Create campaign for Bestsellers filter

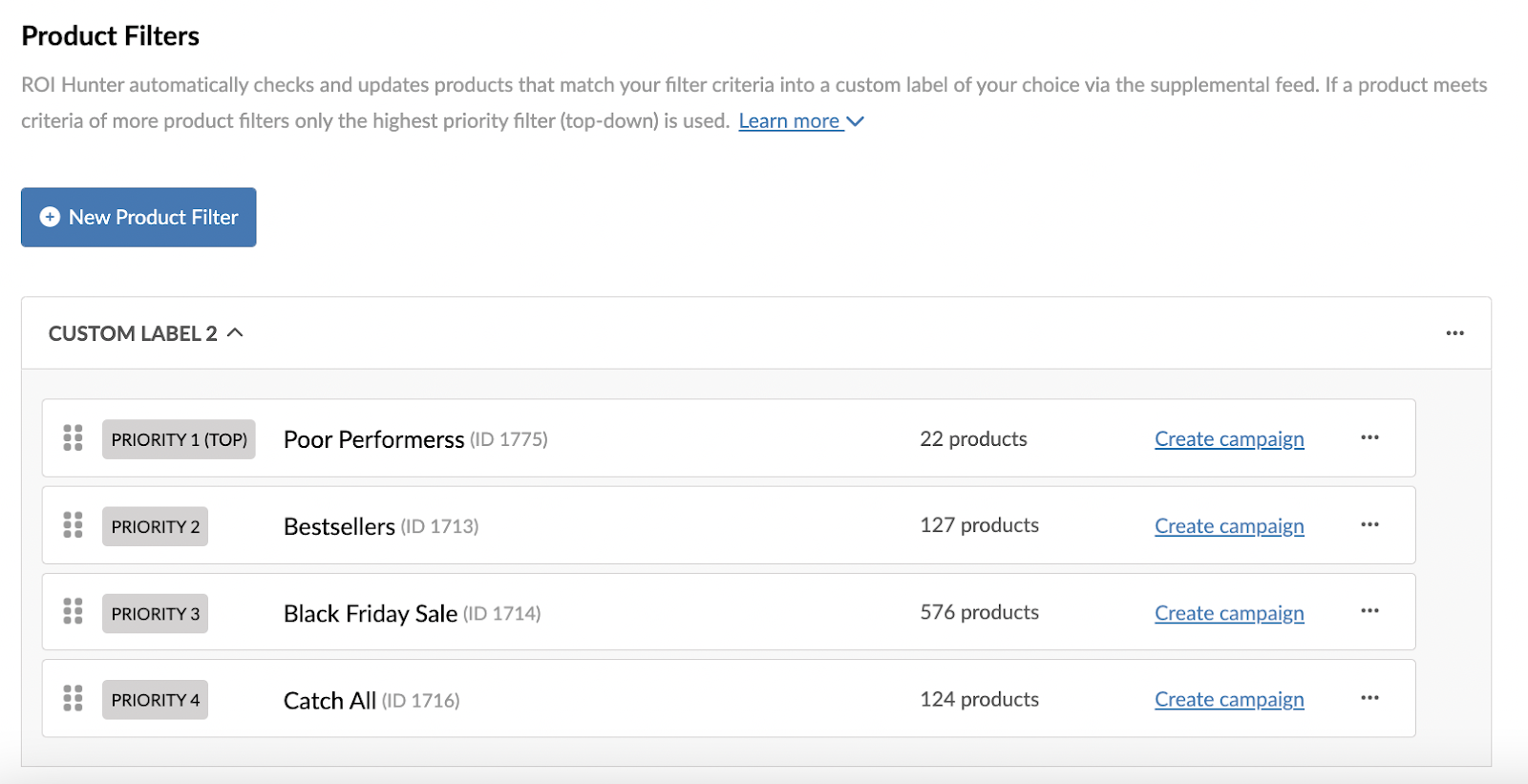1229,526
